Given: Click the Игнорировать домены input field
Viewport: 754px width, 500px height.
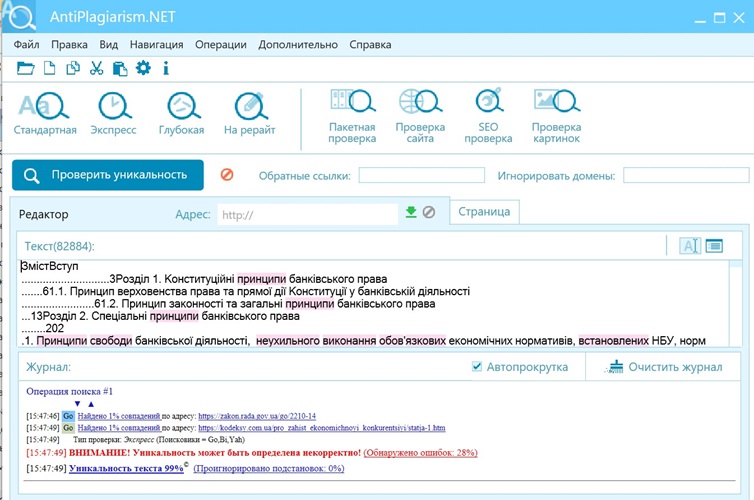Looking at the screenshot, I should (x=686, y=175).
